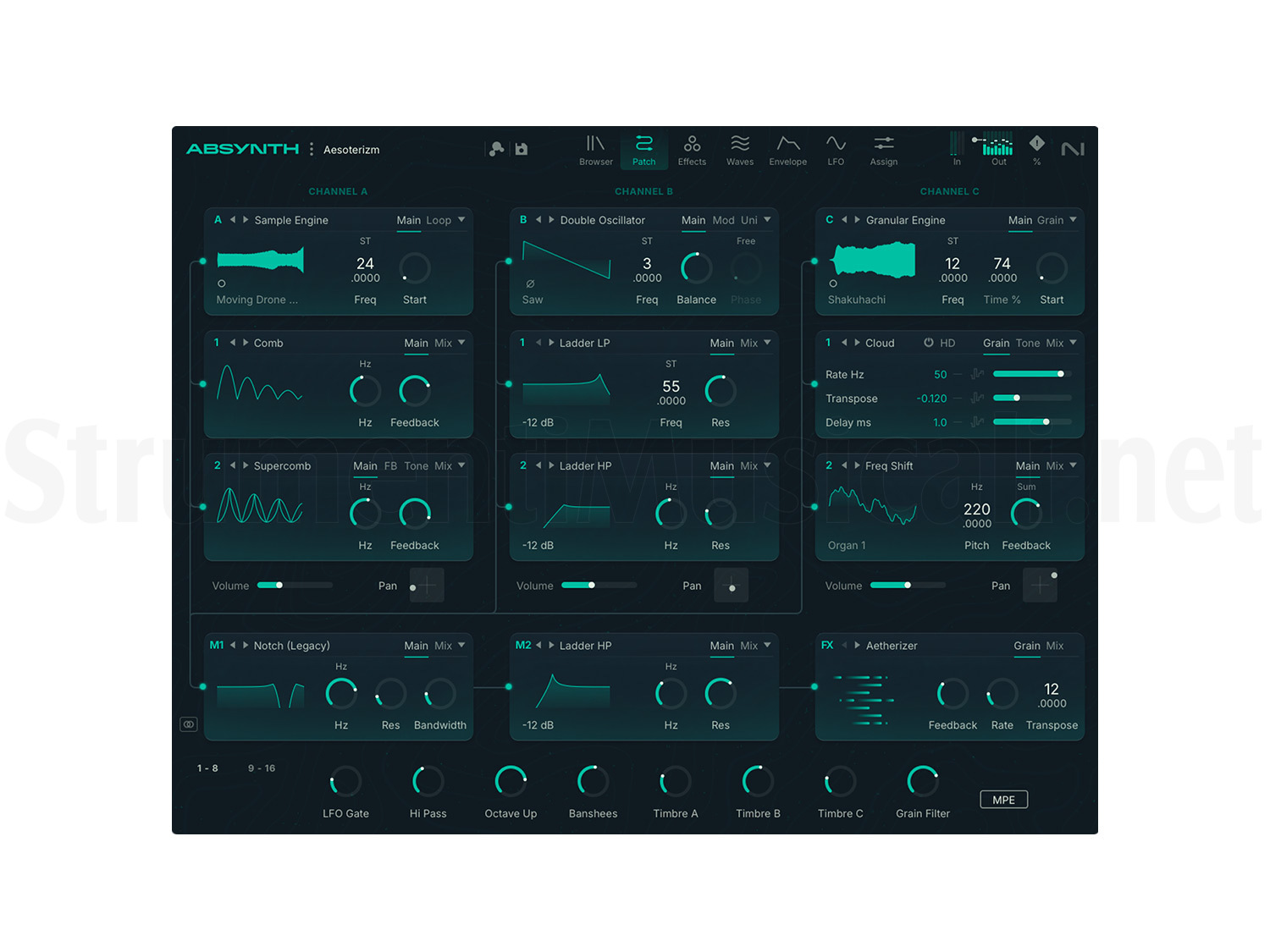Open the Waves page

coord(740,150)
